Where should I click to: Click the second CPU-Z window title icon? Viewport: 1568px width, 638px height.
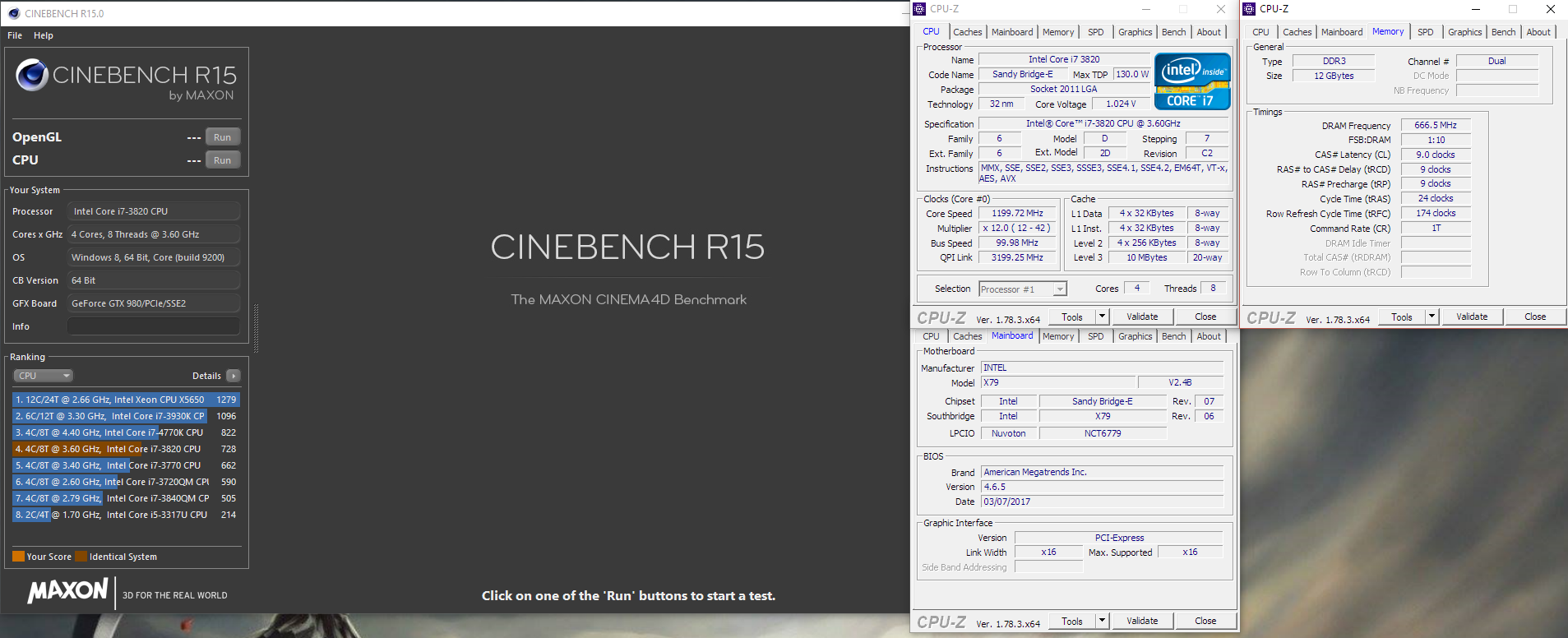[x=1249, y=9]
